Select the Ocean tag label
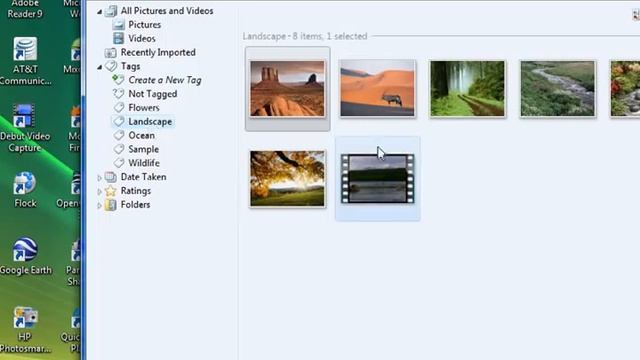Screen dimensions: 640x360 [x=141, y=135]
